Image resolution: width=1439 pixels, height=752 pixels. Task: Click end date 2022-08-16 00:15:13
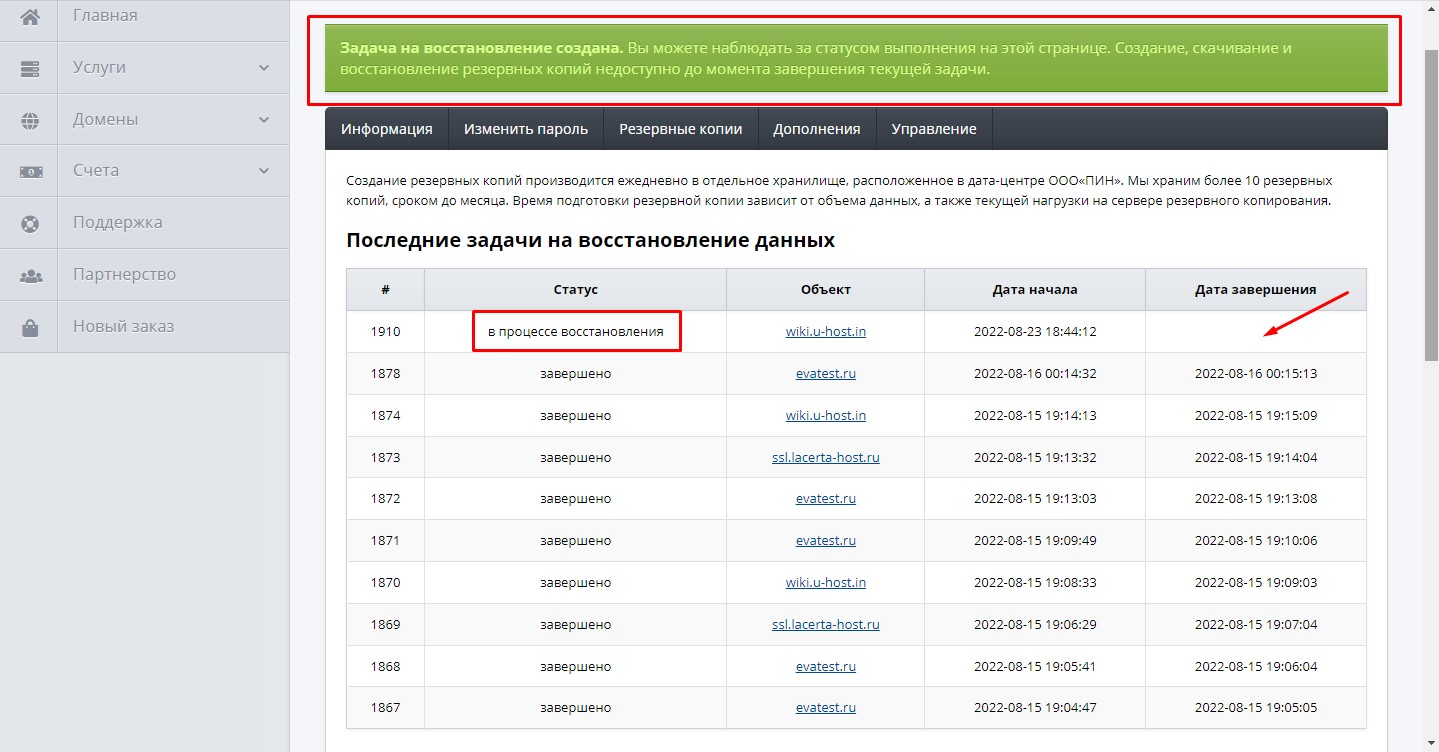point(1256,374)
